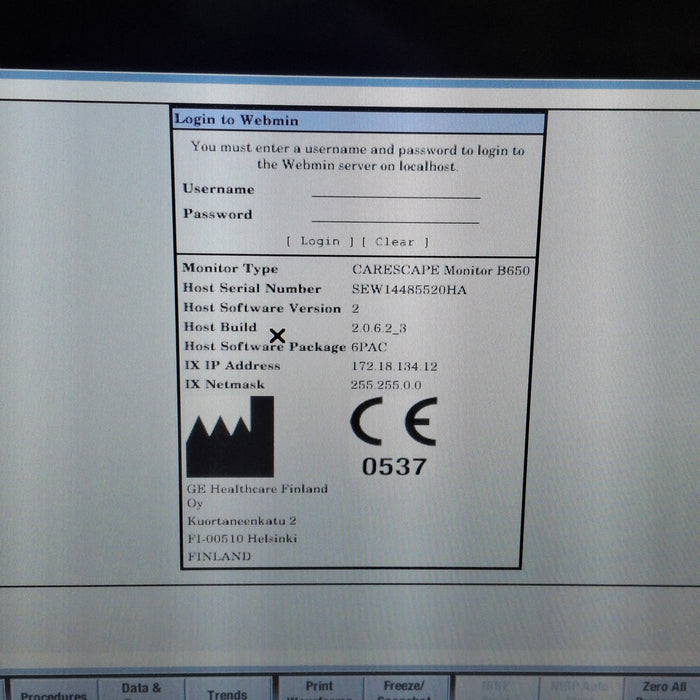Click the IX IP address 172.18.134.12

tap(394, 366)
